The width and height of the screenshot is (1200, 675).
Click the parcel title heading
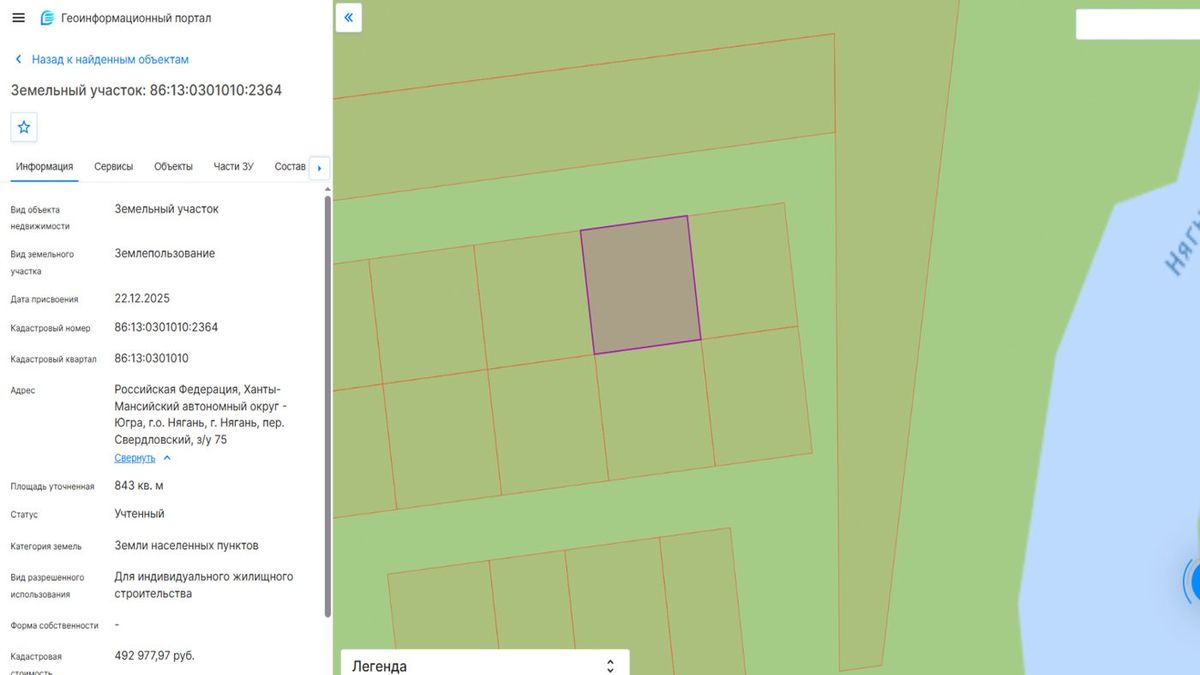point(146,90)
